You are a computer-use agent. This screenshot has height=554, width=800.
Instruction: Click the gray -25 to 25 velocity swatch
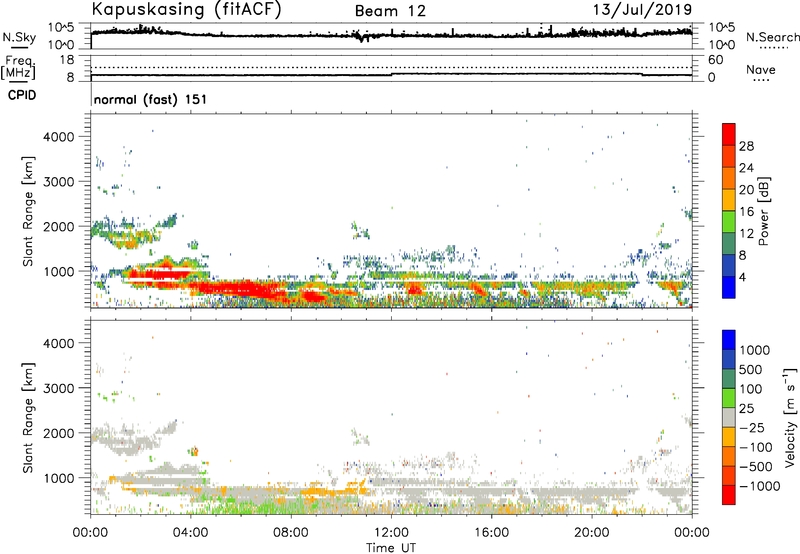click(729, 417)
